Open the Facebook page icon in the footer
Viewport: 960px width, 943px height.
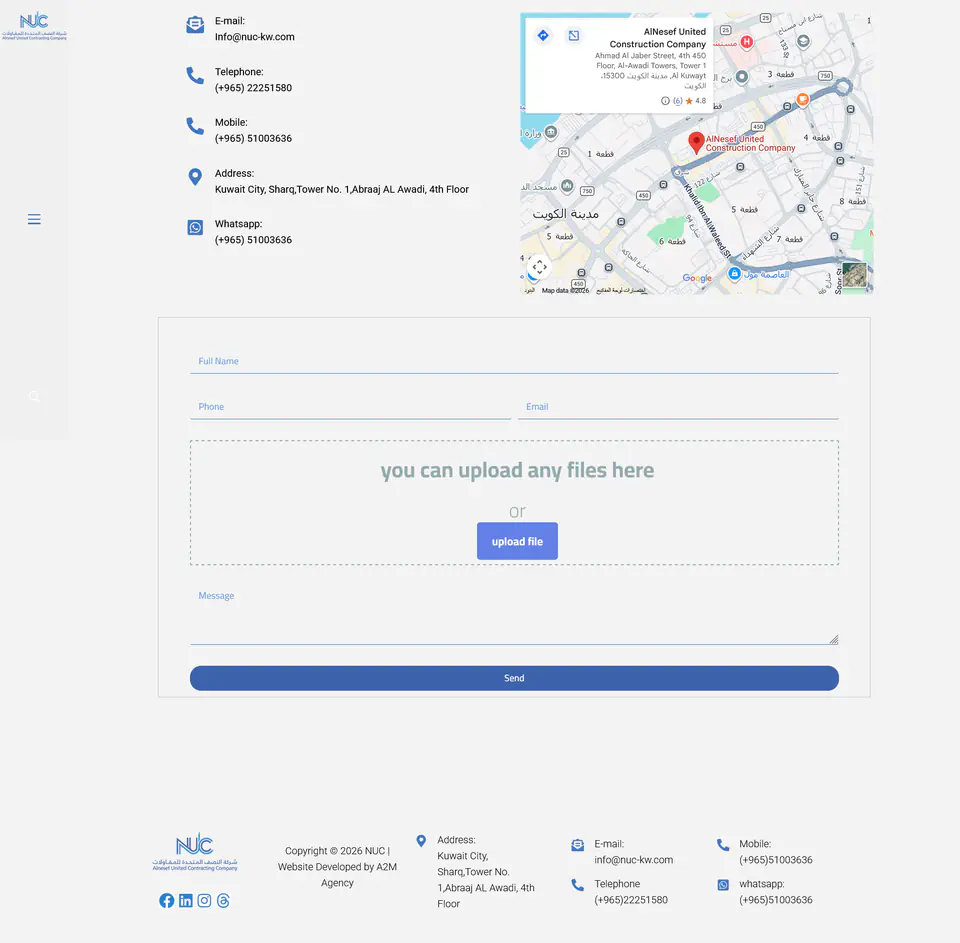[x=167, y=900]
